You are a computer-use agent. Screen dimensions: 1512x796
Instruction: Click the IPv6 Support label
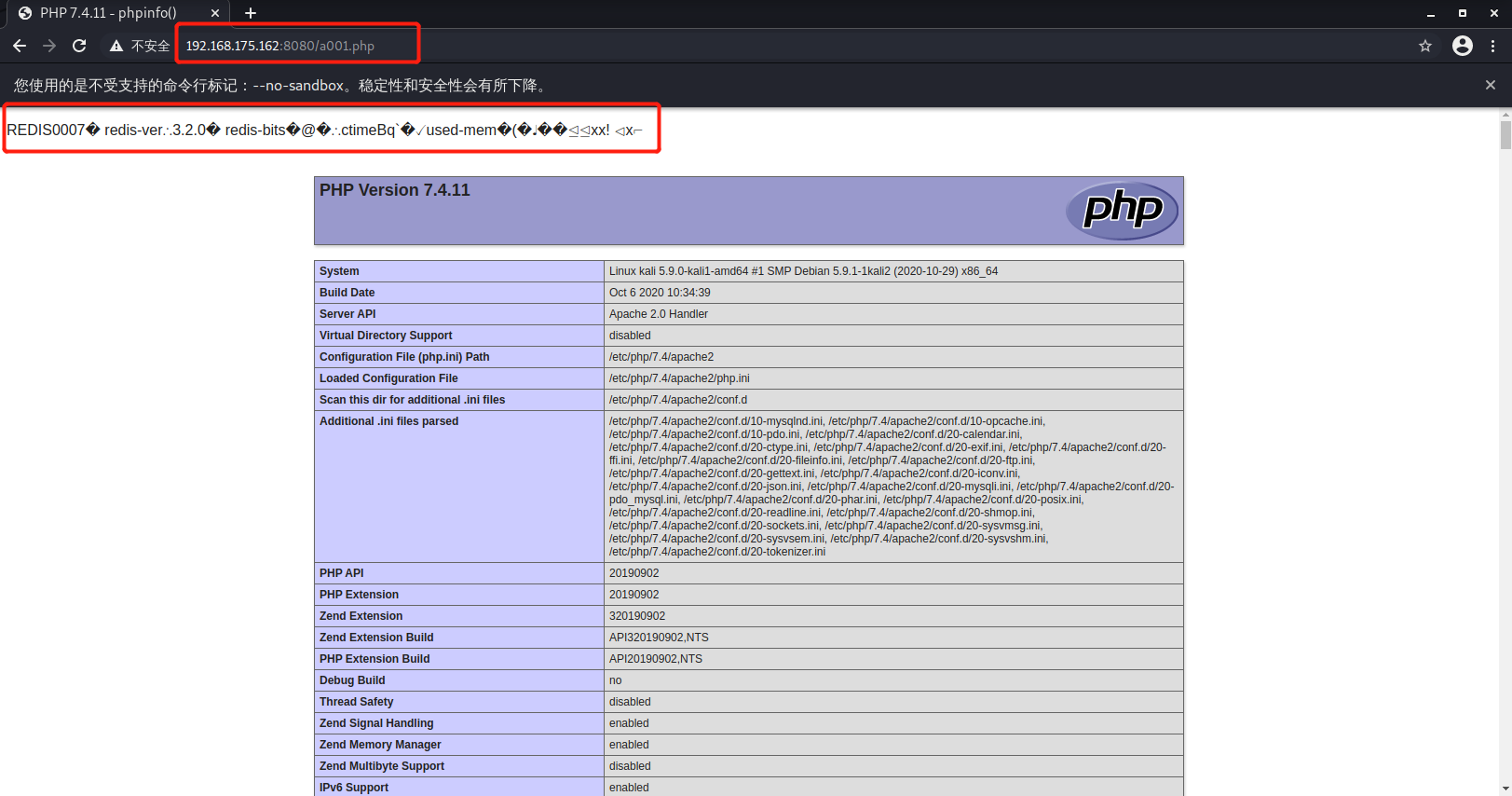click(x=354, y=788)
